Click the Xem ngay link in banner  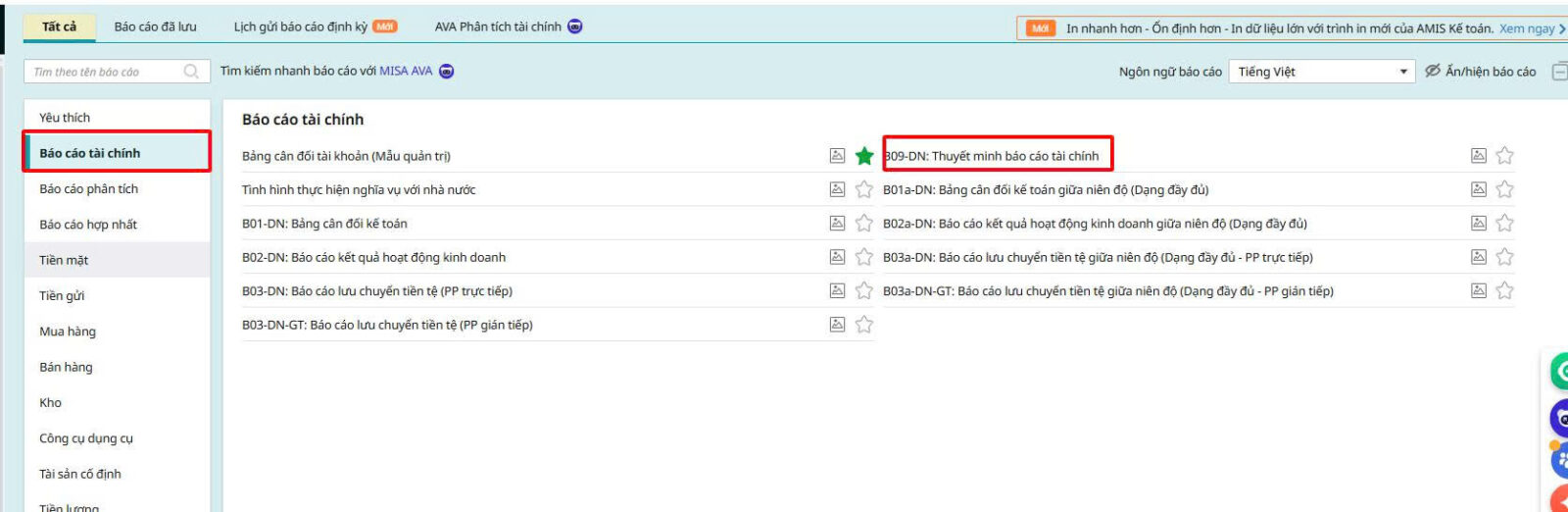(1526, 28)
